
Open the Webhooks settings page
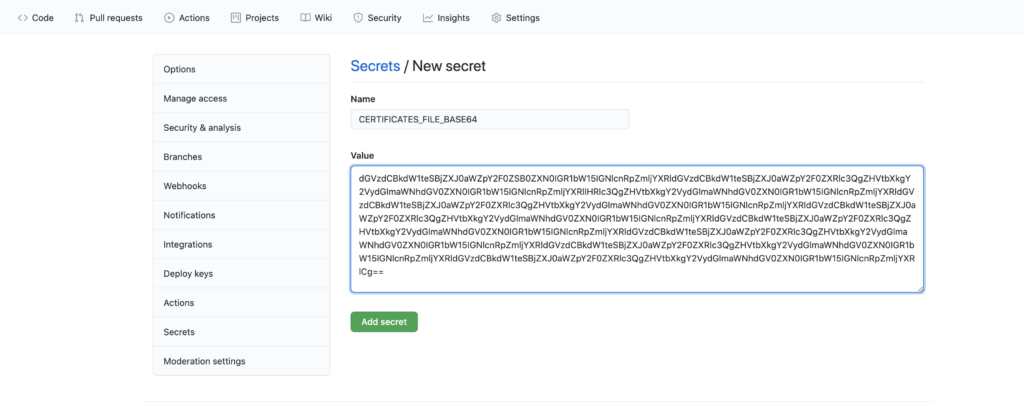(242, 186)
